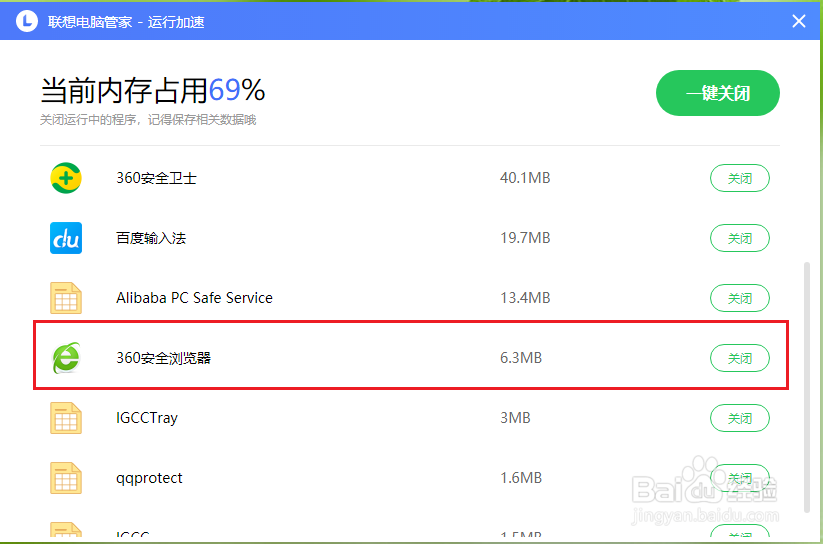Close the 360安全卫士 process
The width and height of the screenshot is (823, 544).
click(x=740, y=179)
